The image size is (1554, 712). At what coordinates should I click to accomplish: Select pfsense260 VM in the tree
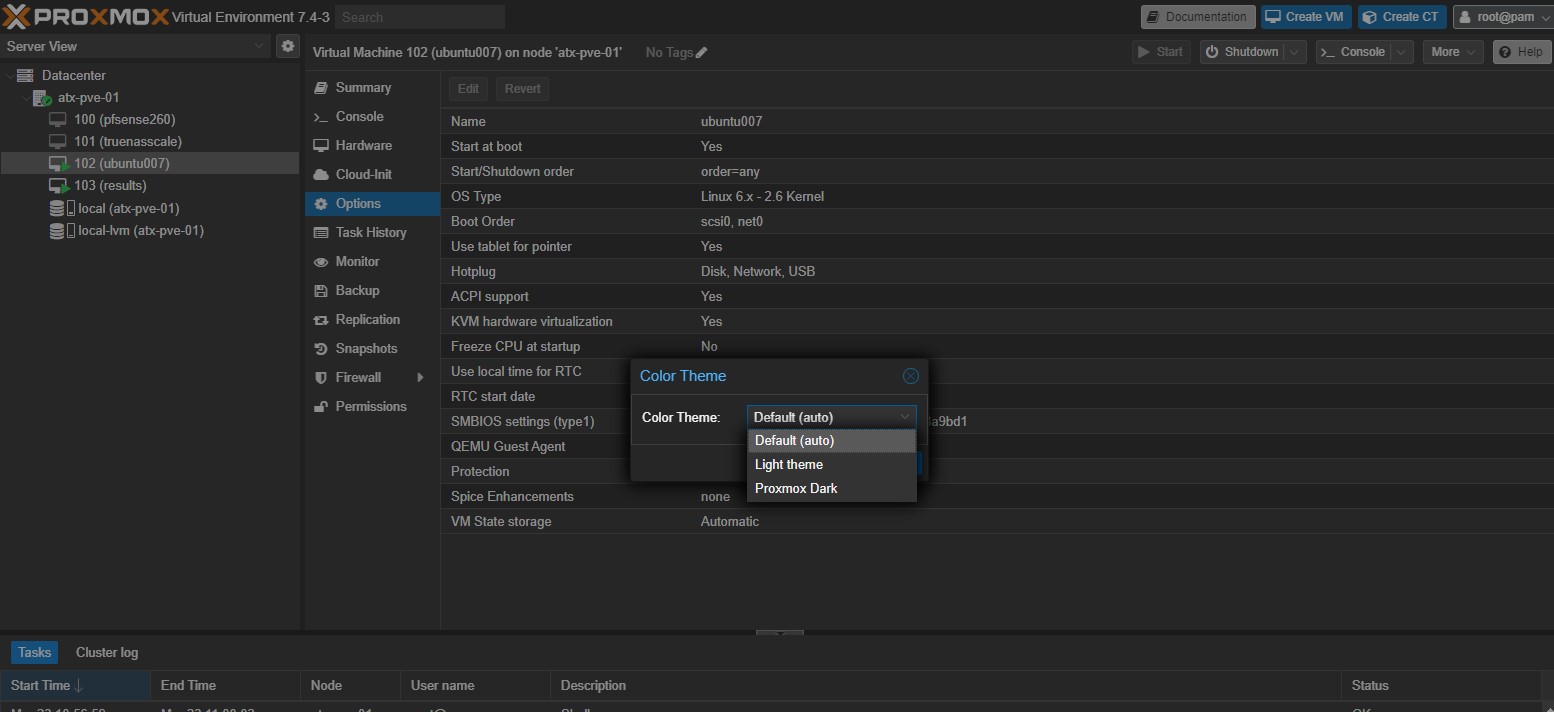[x=124, y=119]
